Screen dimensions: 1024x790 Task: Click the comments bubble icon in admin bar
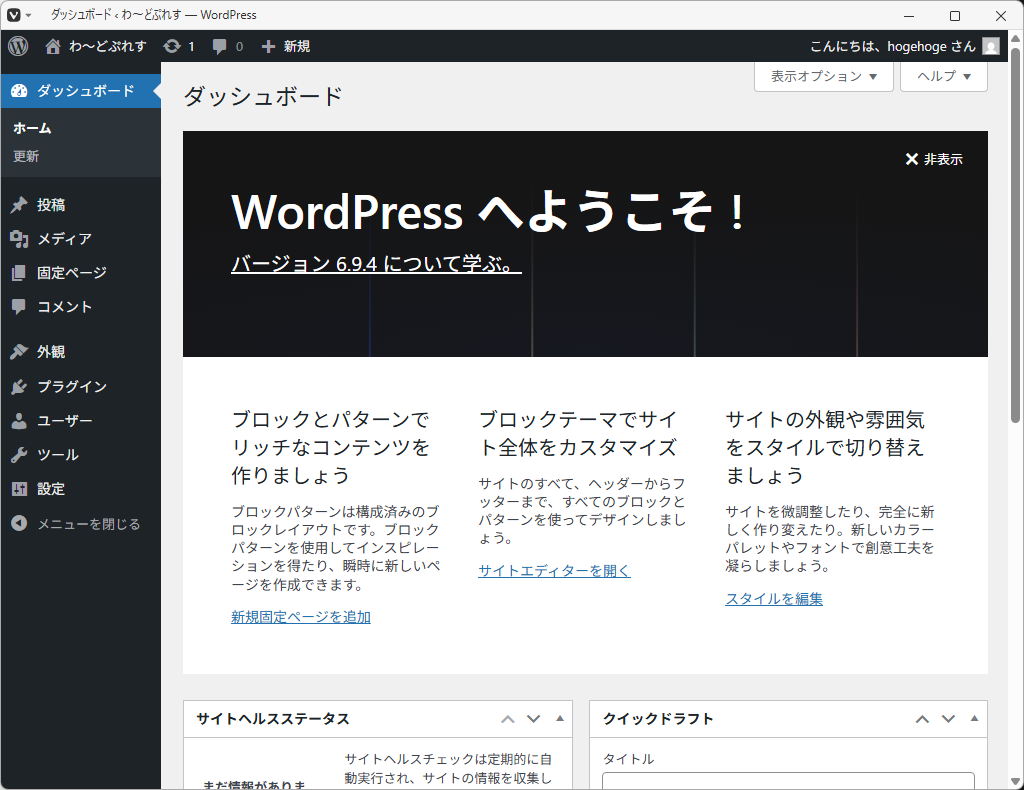click(x=220, y=46)
